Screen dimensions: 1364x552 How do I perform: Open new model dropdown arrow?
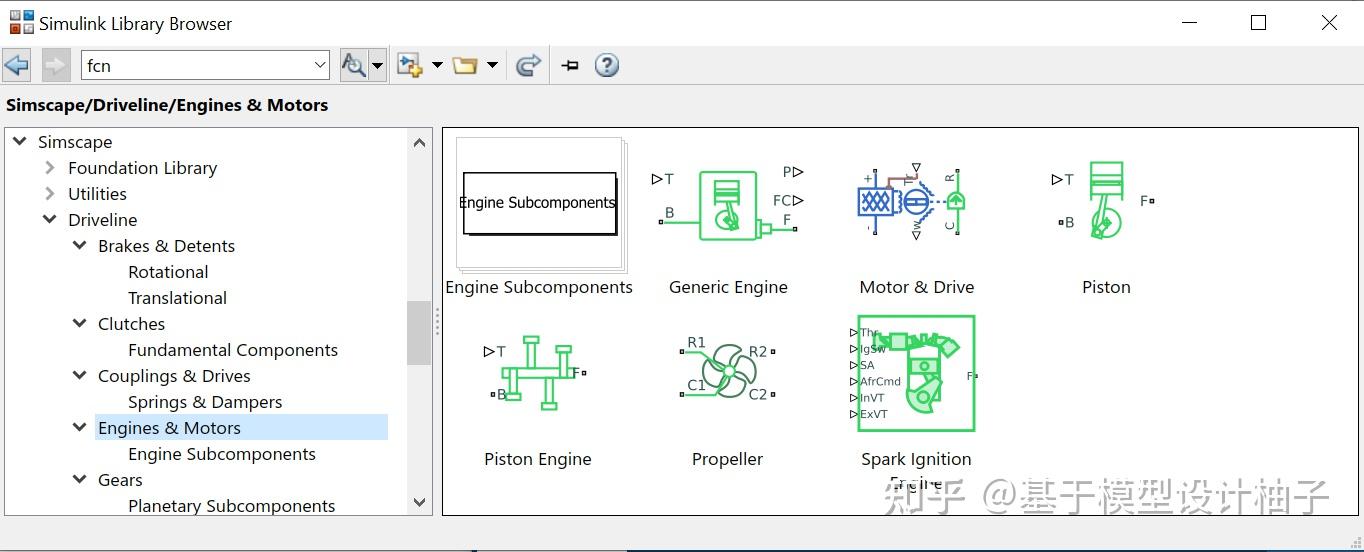pos(437,66)
